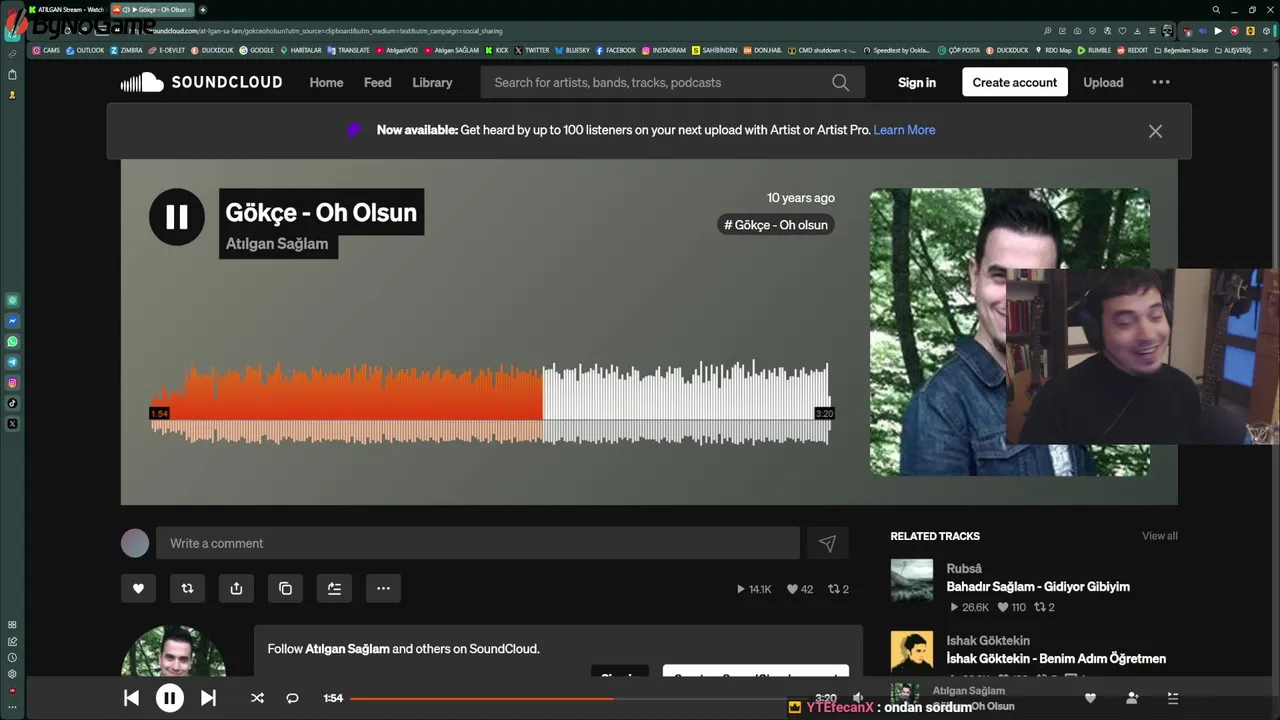Image resolution: width=1280 pixels, height=720 pixels.
Task: Click the SoundCloud logo
Action: tap(201, 82)
